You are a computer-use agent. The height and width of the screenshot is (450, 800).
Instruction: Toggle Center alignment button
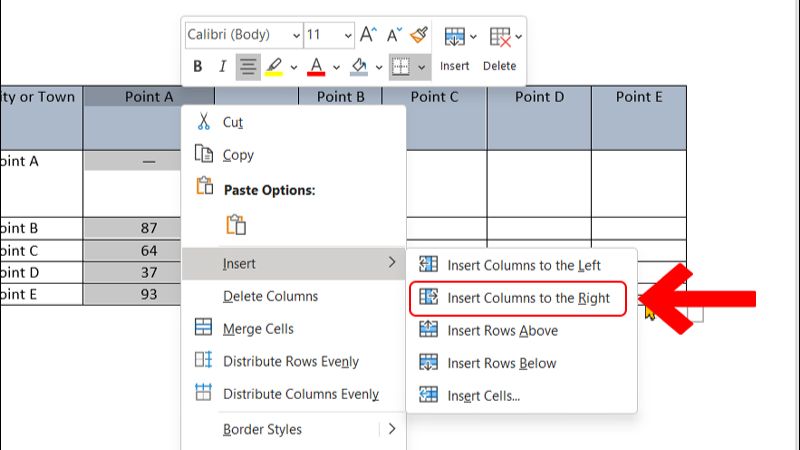(x=248, y=67)
